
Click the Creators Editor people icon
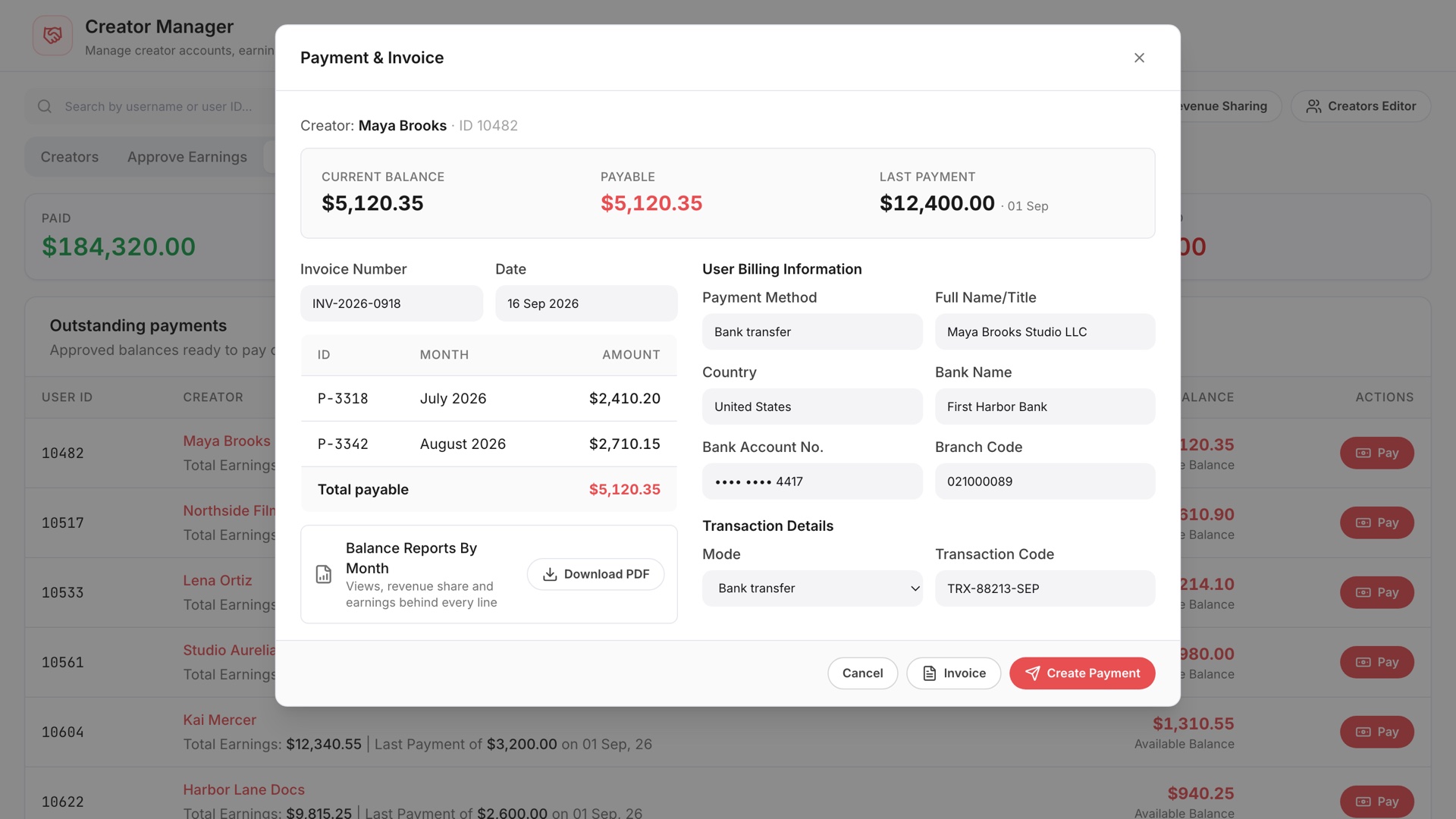click(1313, 106)
